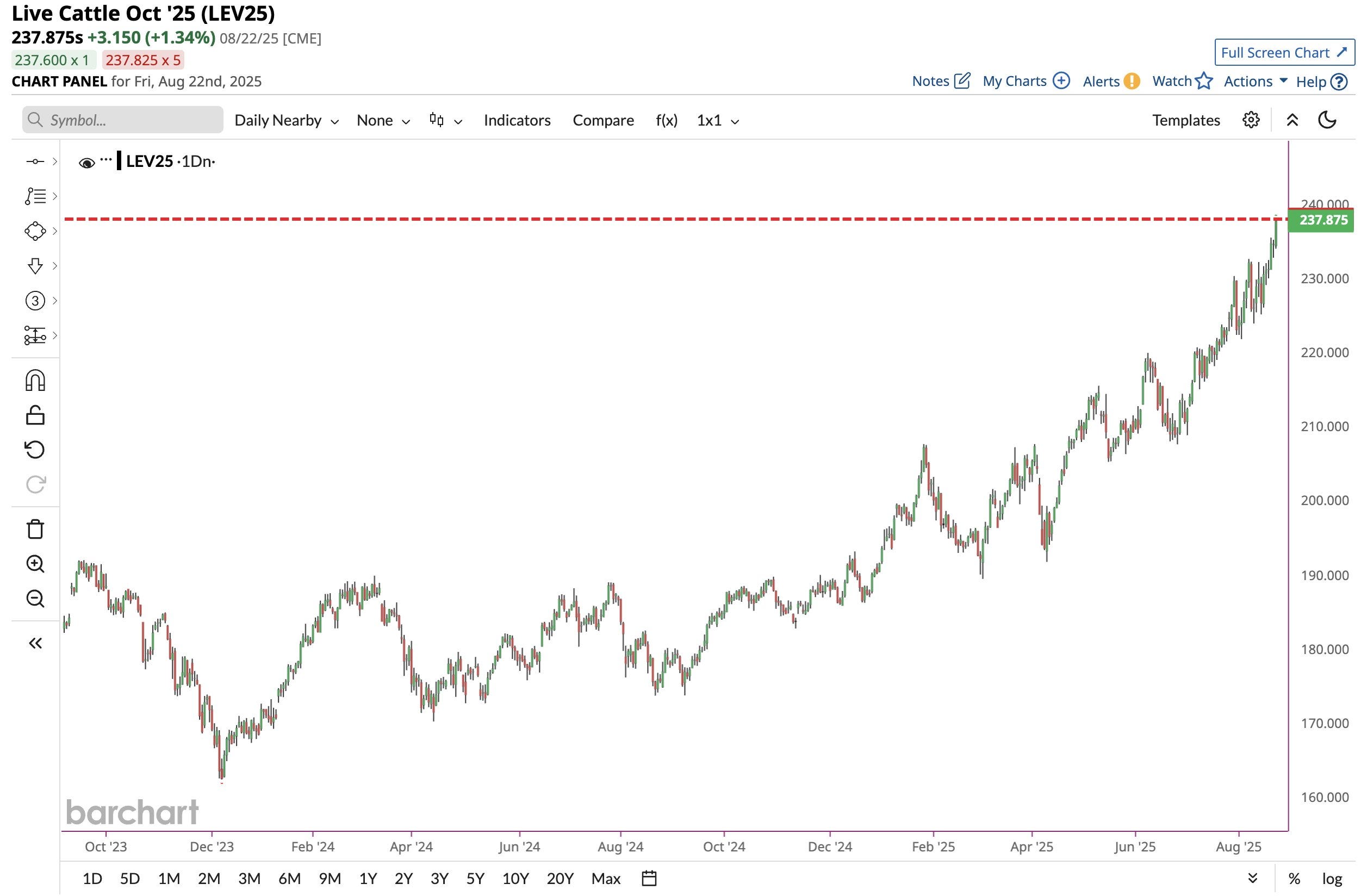This screenshot has height=896, width=1367.
Task: Open the Indicators menu
Action: coord(517,121)
